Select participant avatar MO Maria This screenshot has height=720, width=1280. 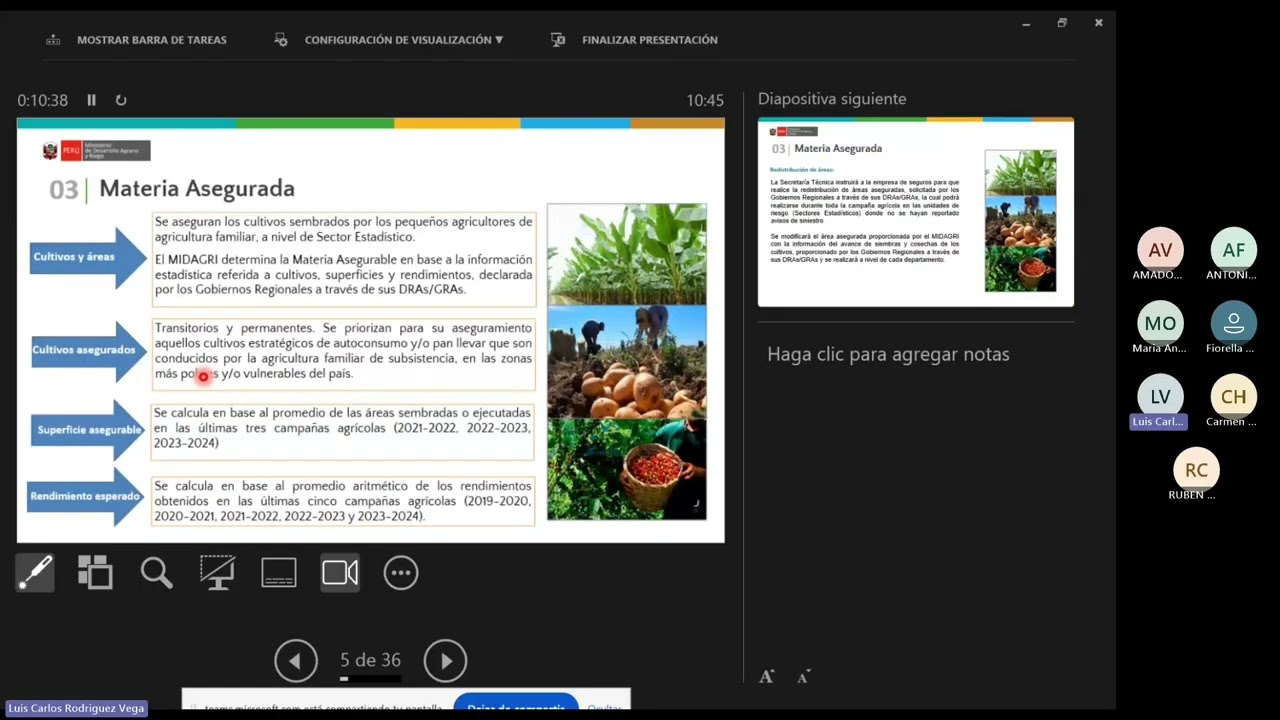pyautogui.click(x=1160, y=323)
